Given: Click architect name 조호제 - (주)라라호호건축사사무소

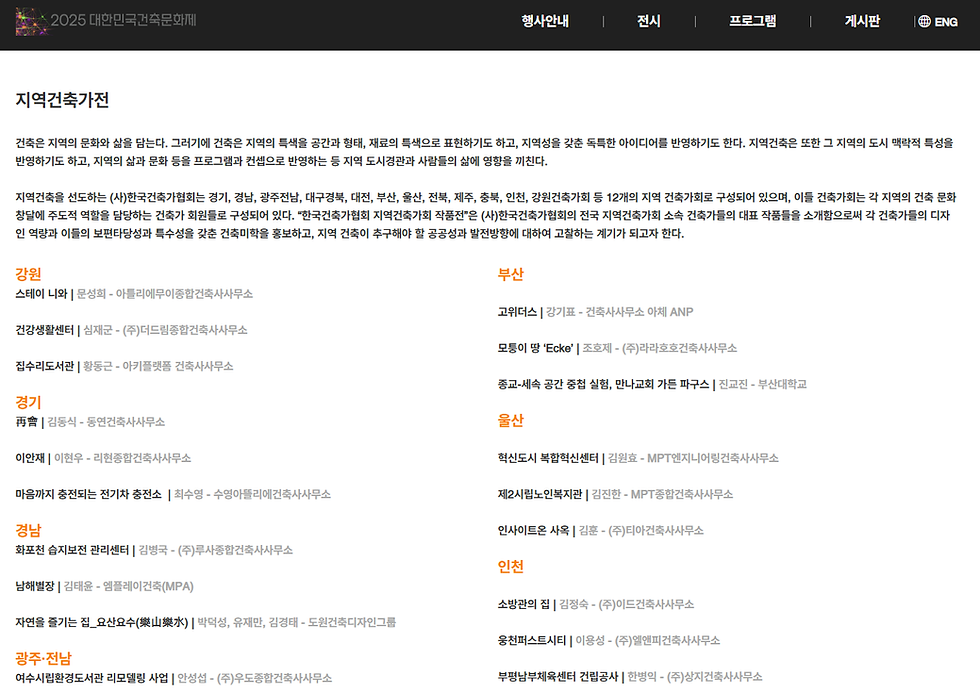Looking at the screenshot, I should coord(659,348).
